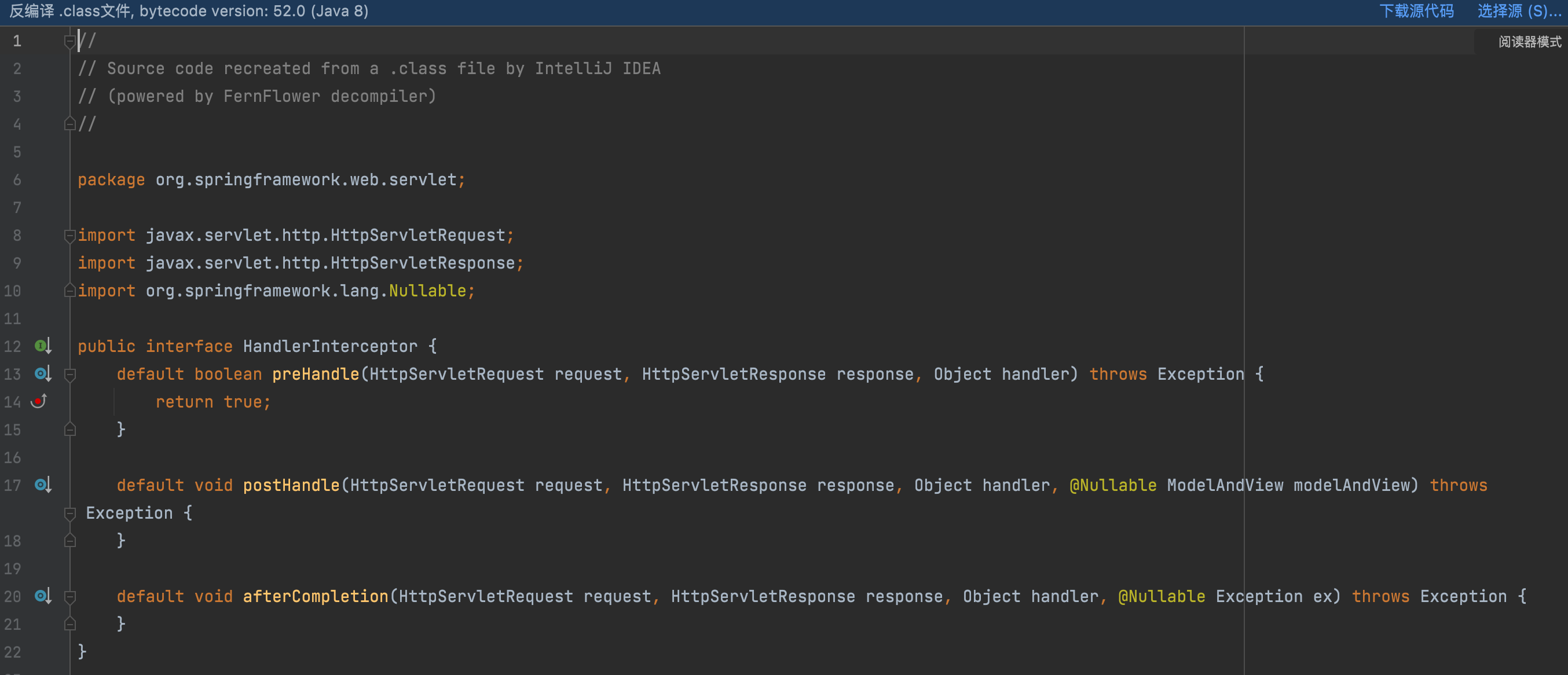Click the end fold marker on line 4
This screenshot has width=1568, height=675.
69,124
